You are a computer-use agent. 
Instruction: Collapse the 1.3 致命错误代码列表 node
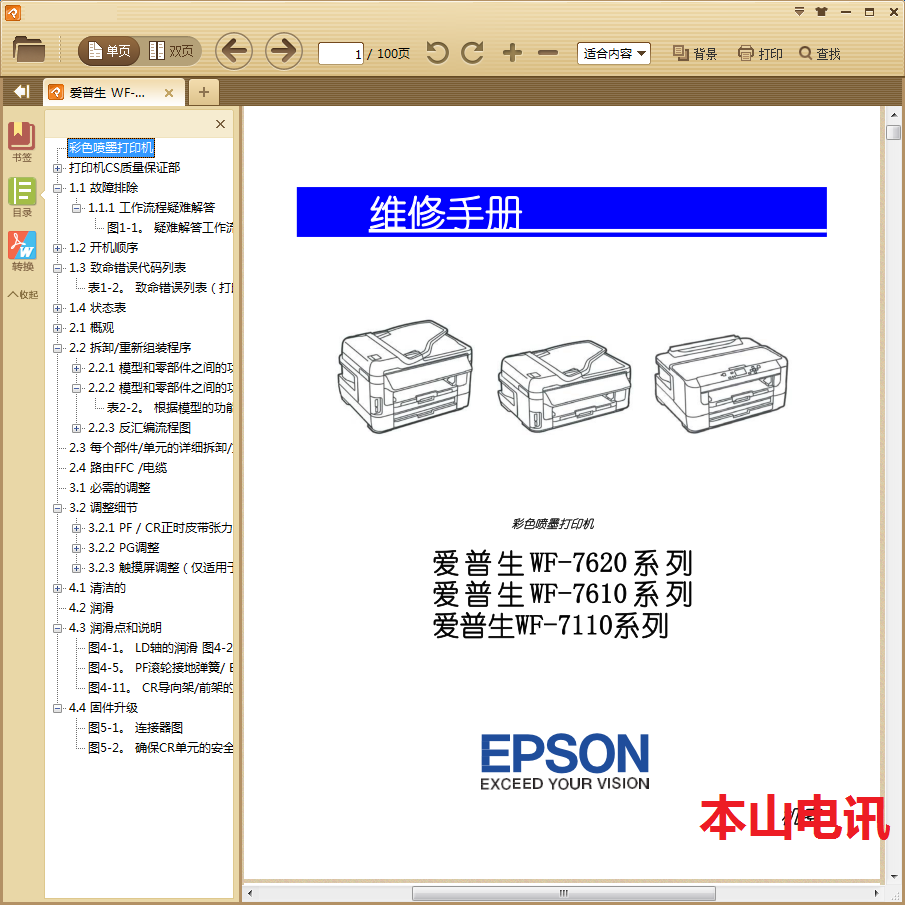(x=57, y=268)
